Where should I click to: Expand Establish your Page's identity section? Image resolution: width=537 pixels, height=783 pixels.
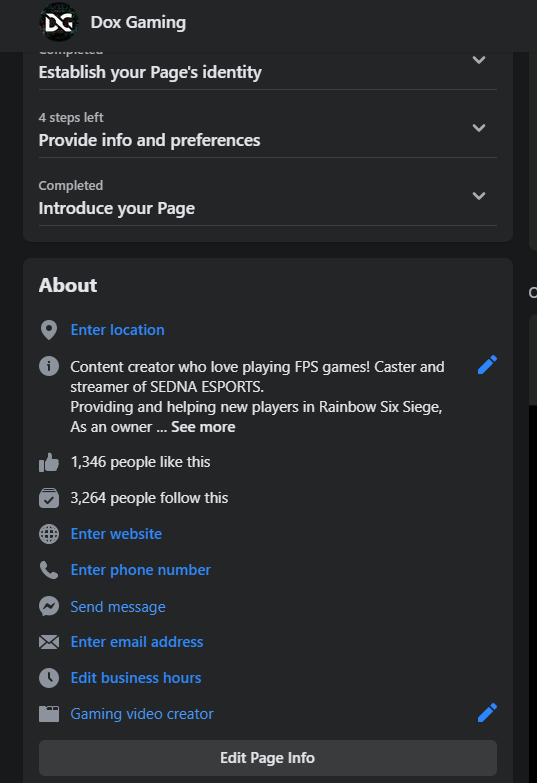click(479, 60)
